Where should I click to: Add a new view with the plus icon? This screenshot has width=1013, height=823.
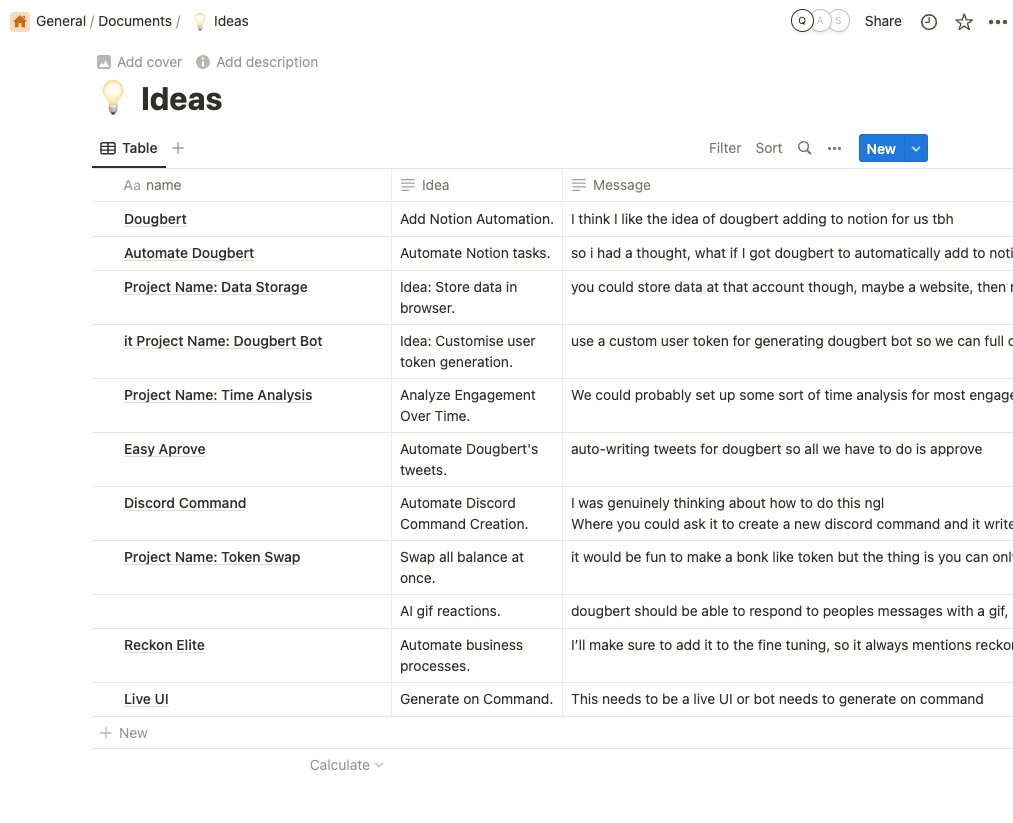(x=177, y=148)
